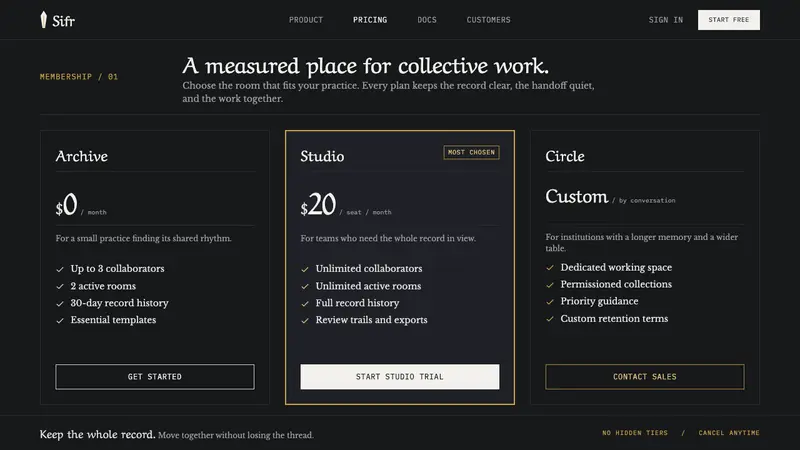Open the Docs nav link
The height and width of the screenshot is (450, 800).
[x=427, y=20]
